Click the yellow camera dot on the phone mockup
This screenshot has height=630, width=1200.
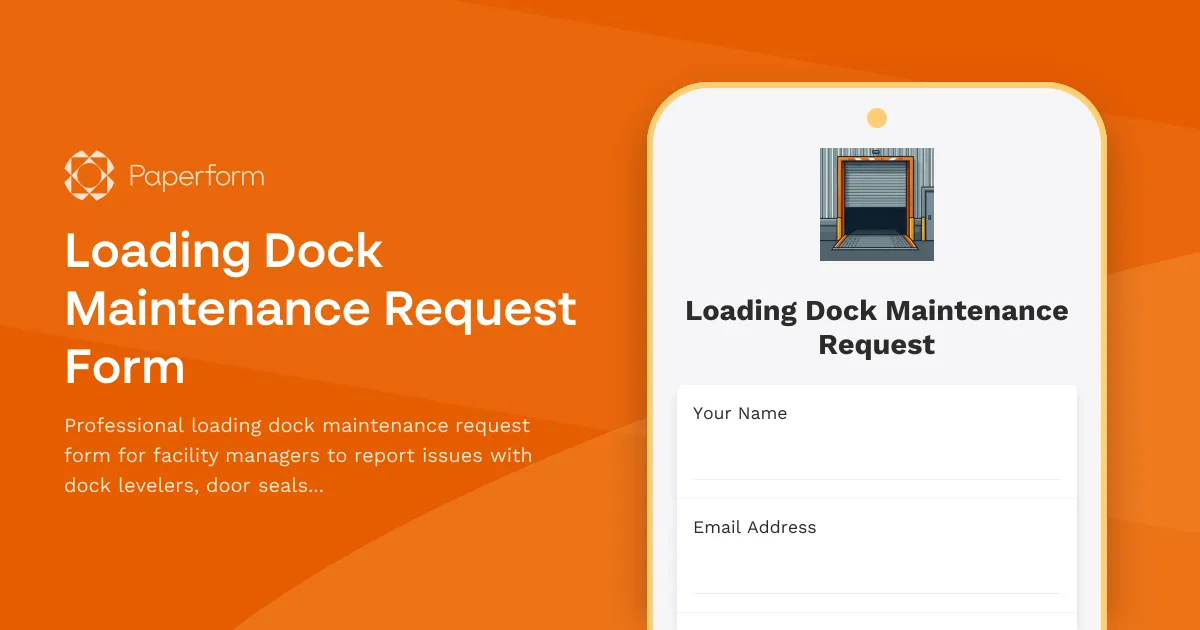coord(877,117)
